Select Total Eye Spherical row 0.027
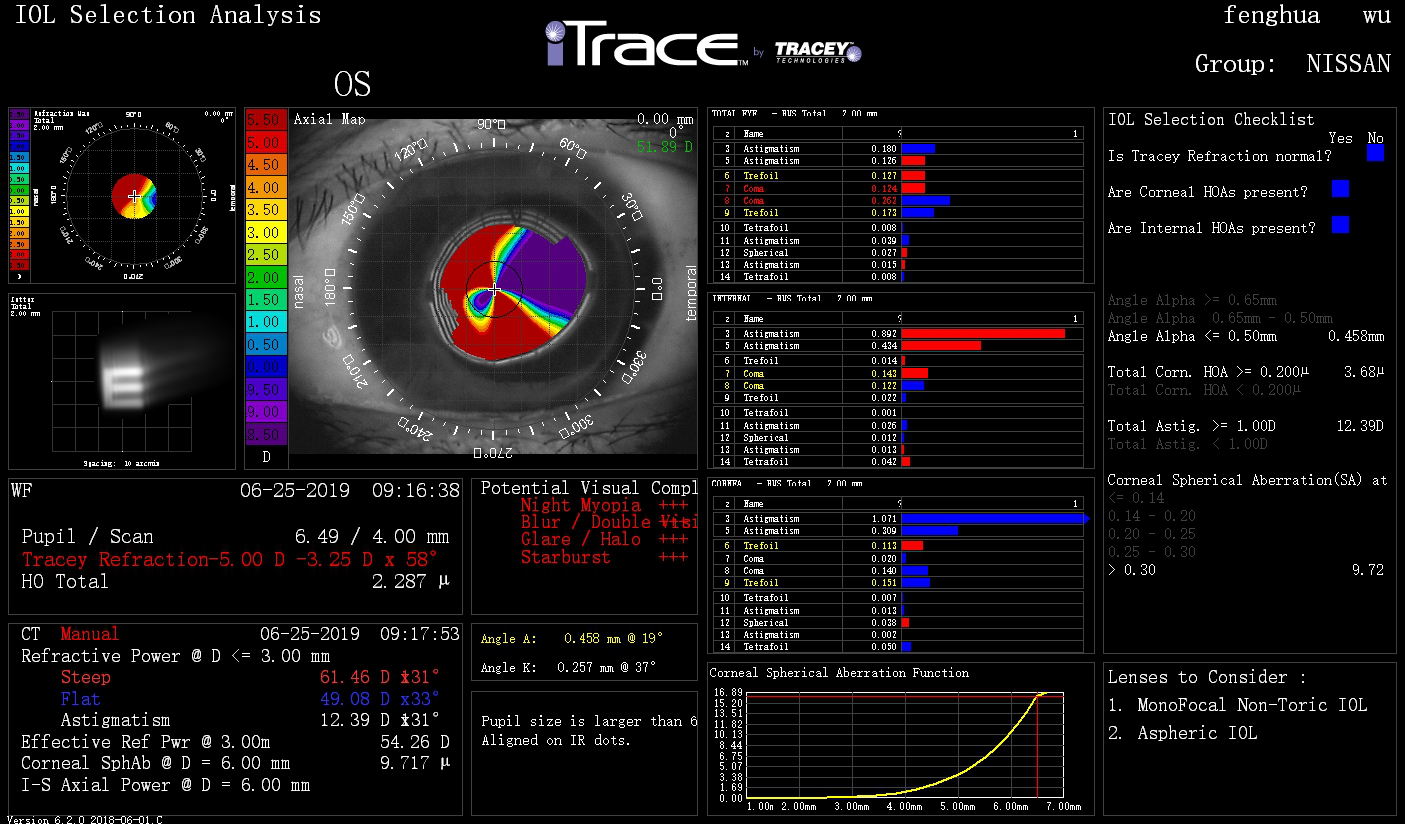This screenshot has width=1405, height=824. [897, 252]
